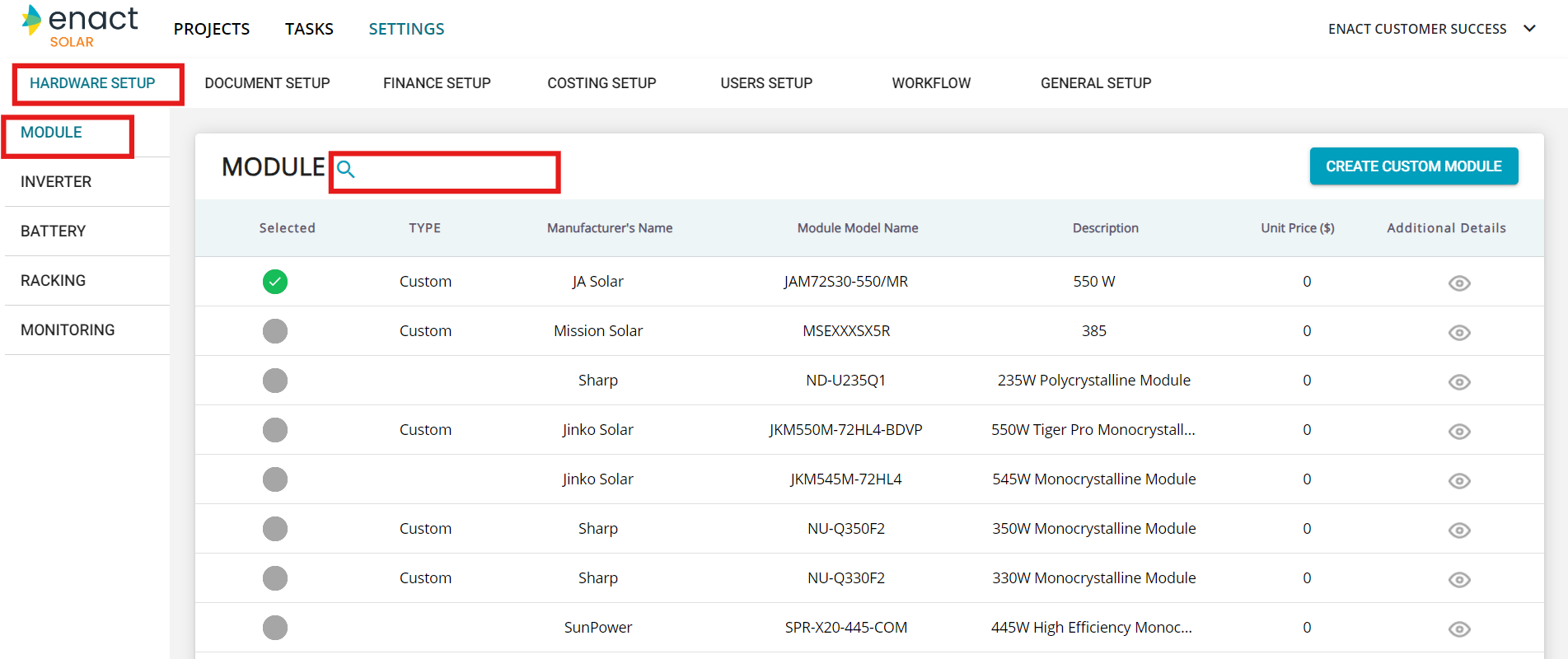Switch to USERS SETUP tab
1568x659 pixels.
point(766,83)
